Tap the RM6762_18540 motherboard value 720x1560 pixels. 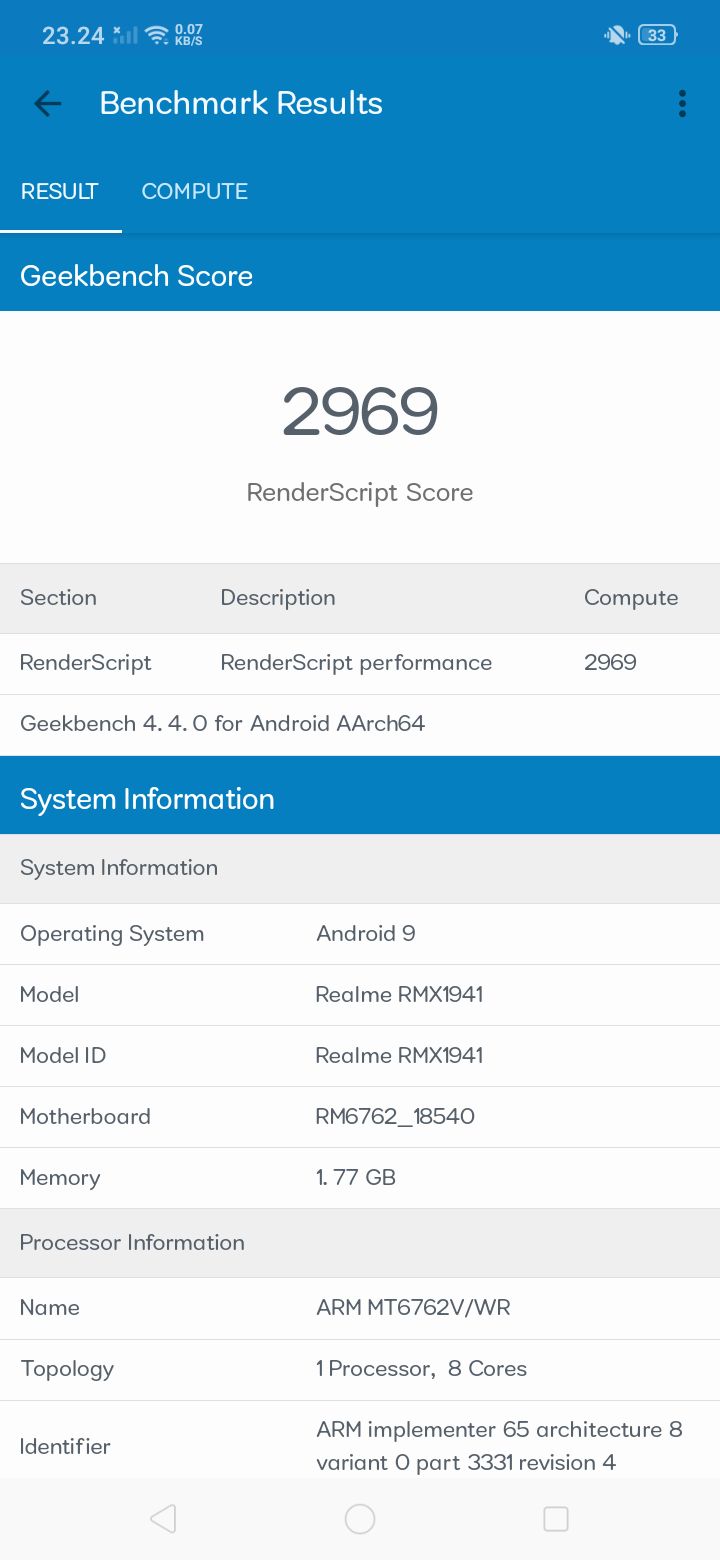(395, 1117)
